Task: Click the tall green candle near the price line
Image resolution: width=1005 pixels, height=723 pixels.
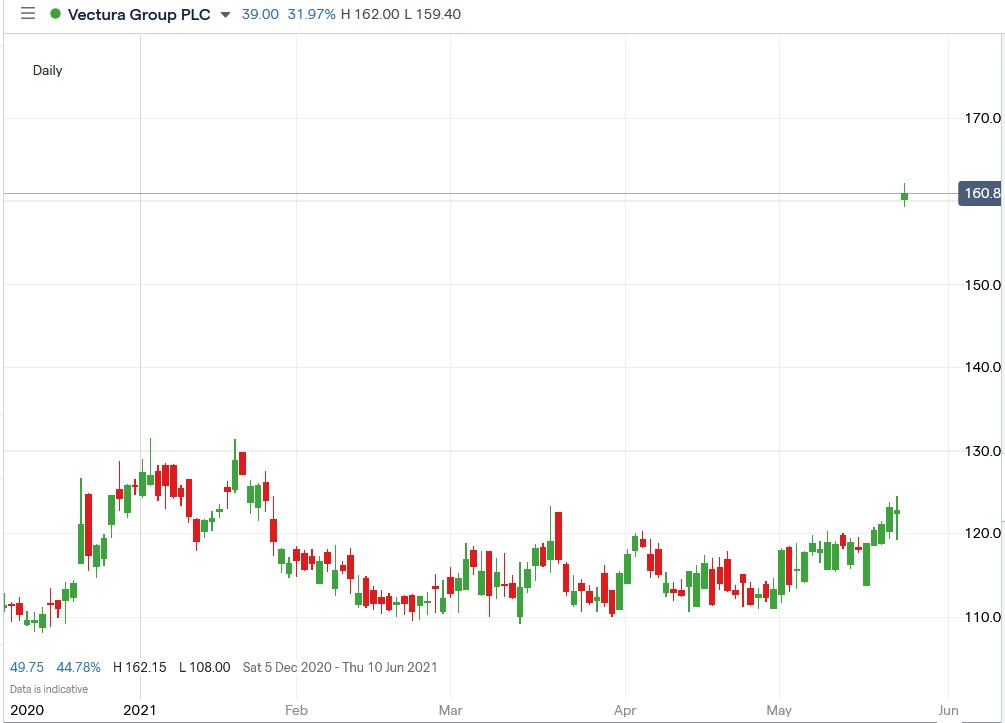Action: [x=903, y=195]
